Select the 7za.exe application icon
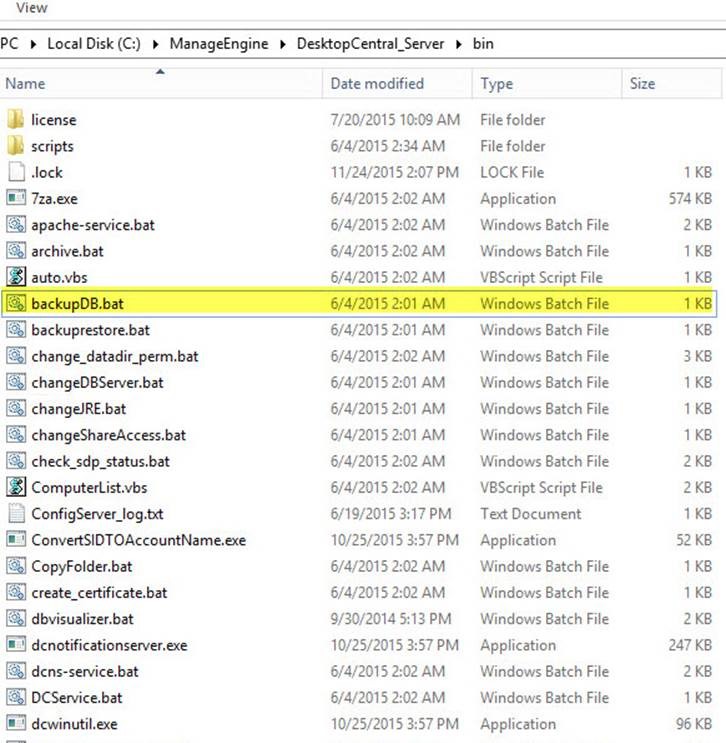The width and height of the screenshot is (726, 743). click(16, 198)
